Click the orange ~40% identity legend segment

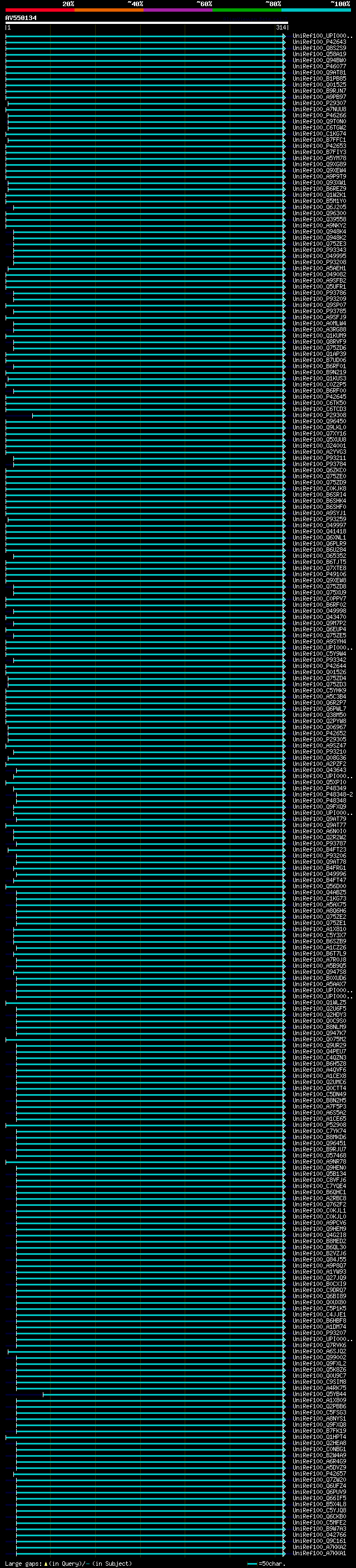click(x=108, y=11)
